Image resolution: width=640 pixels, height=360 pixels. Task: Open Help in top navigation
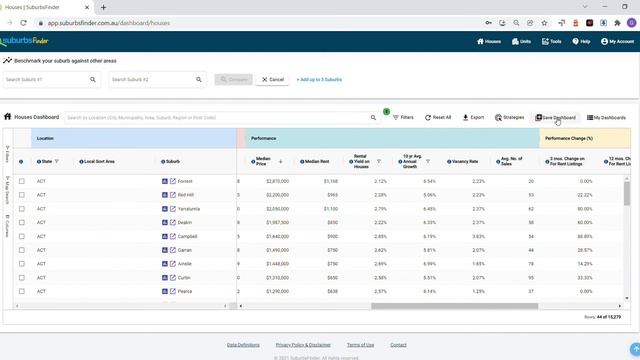tap(581, 41)
